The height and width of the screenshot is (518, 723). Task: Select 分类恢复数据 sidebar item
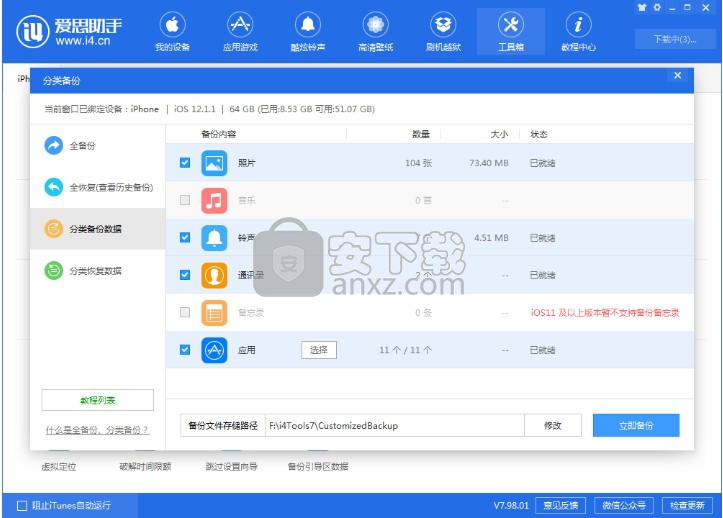click(x=98, y=271)
